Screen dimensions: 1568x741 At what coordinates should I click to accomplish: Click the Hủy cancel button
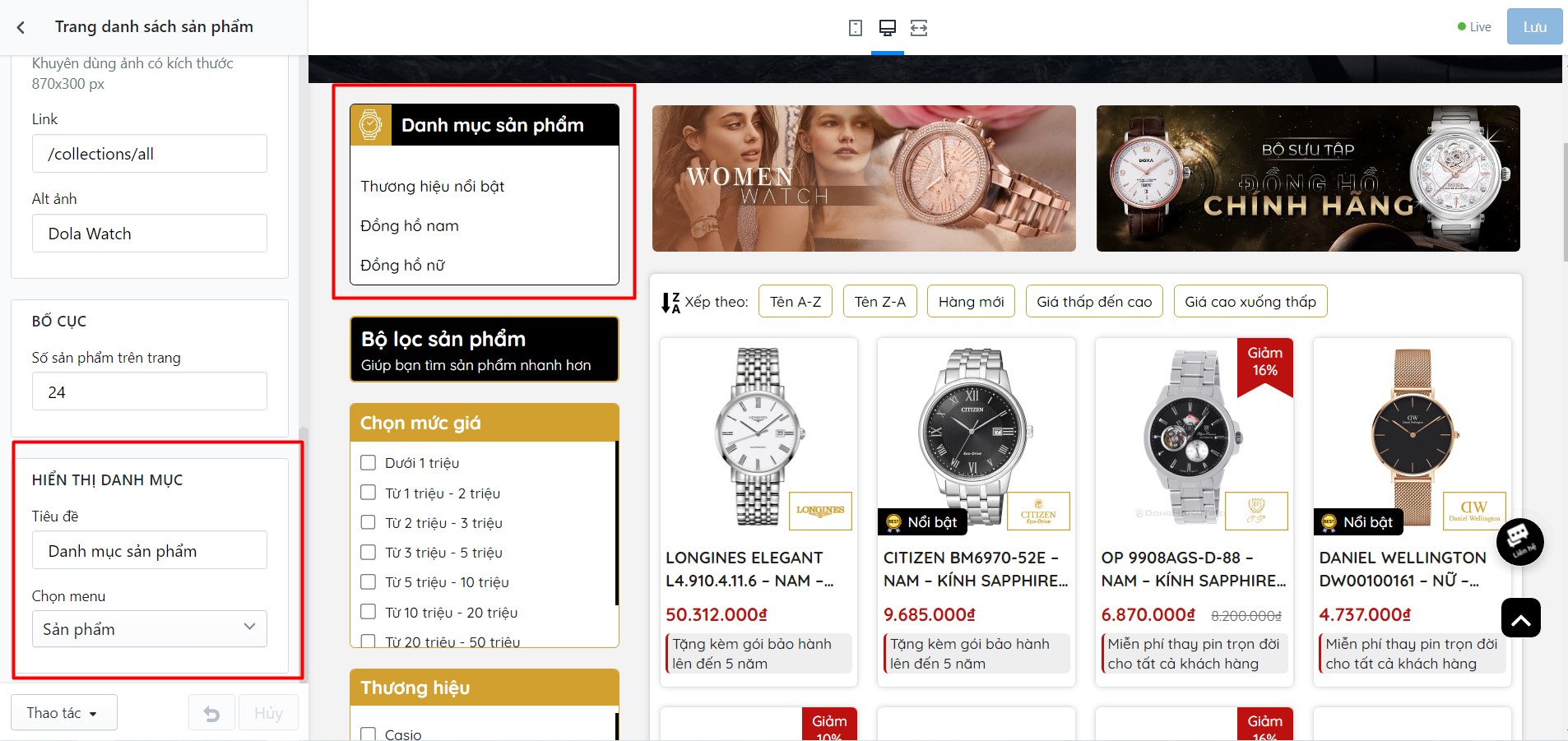pos(268,713)
